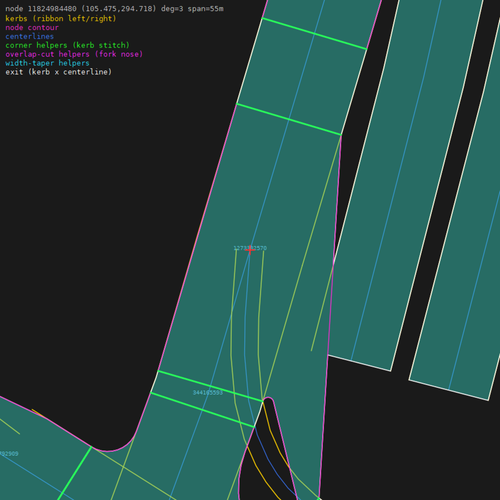Click the way label 344165593
Screen dimensions: 500x500
click(x=208, y=393)
